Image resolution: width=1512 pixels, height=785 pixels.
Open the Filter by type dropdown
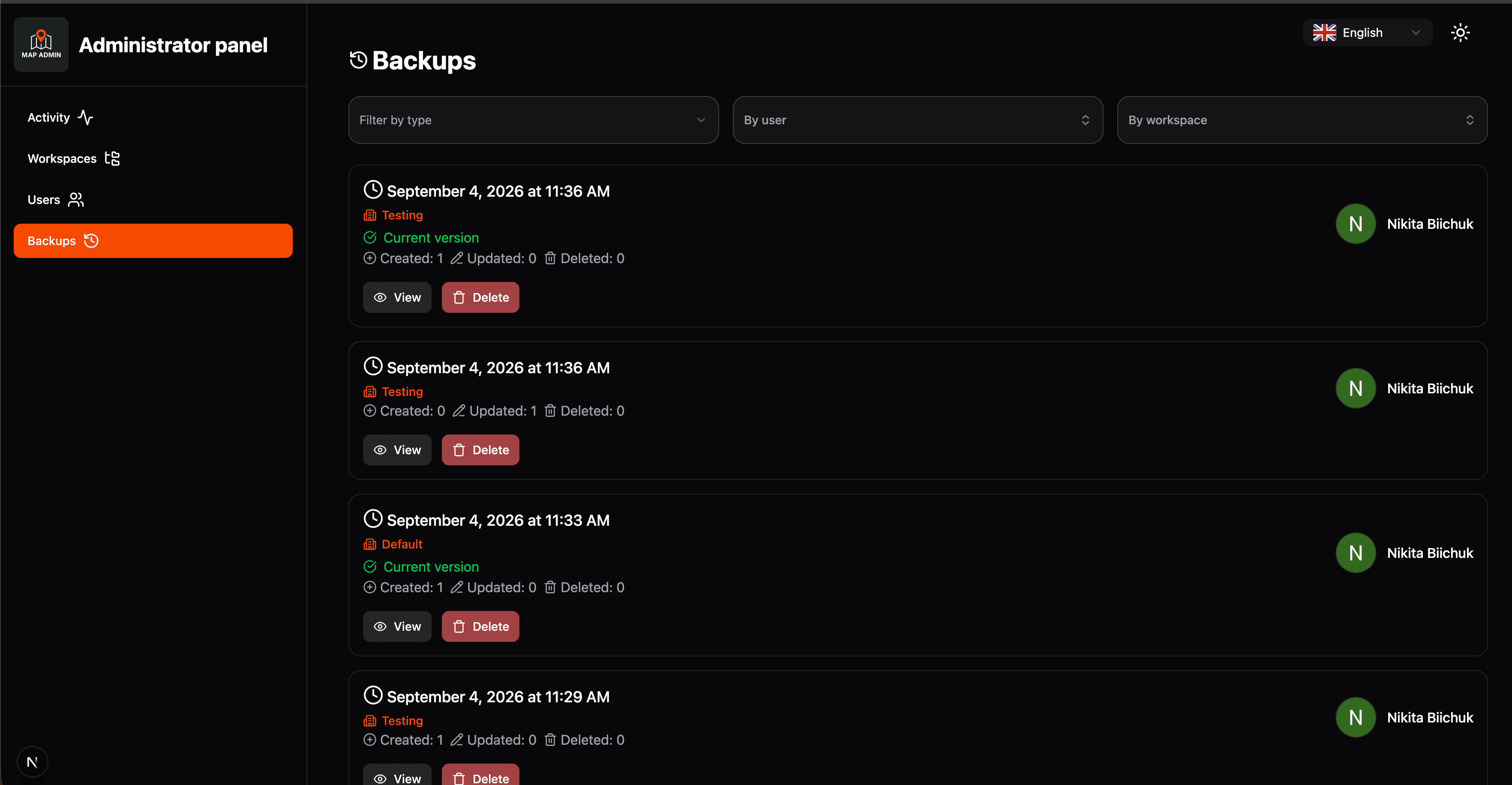[x=534, y=120]
